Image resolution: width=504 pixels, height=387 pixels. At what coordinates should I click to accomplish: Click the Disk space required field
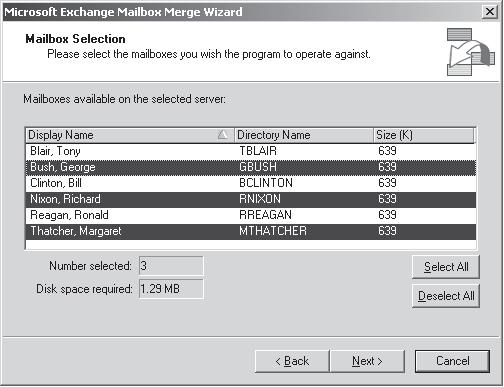tap(171, 289)
